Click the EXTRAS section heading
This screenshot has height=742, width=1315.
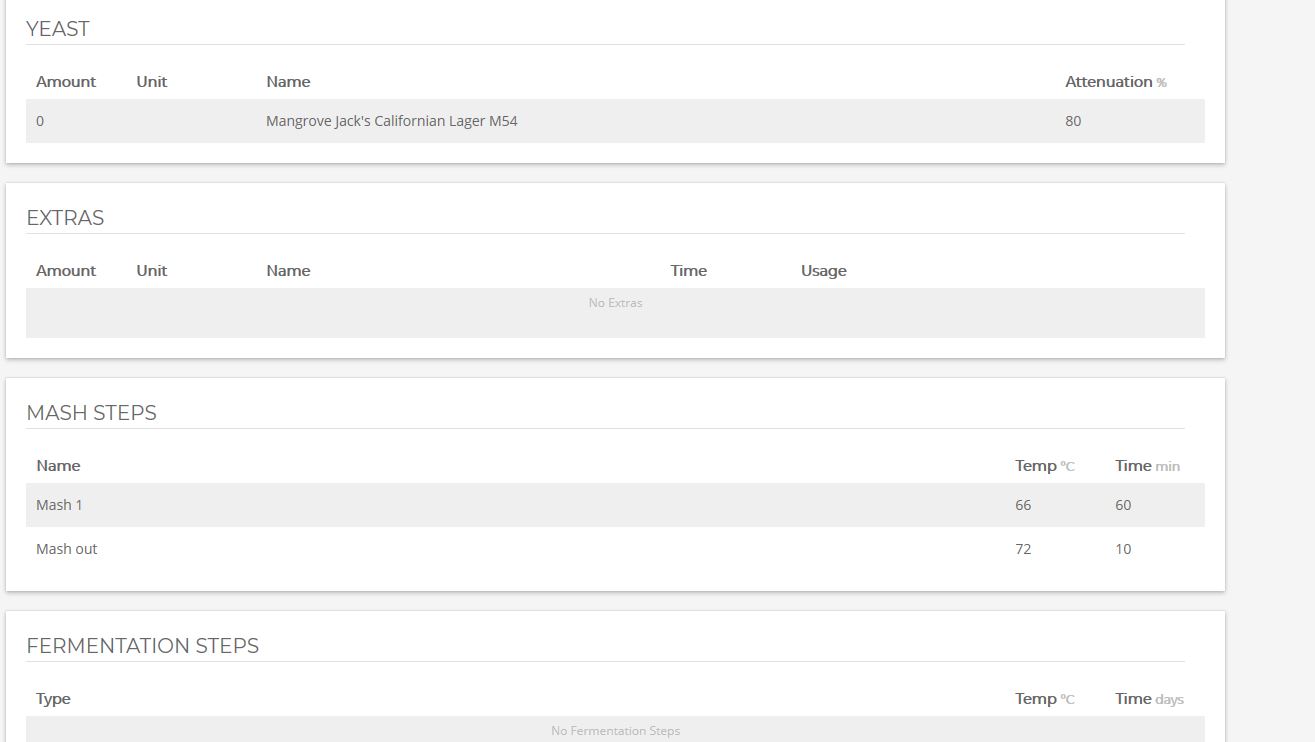pos(65,218)
